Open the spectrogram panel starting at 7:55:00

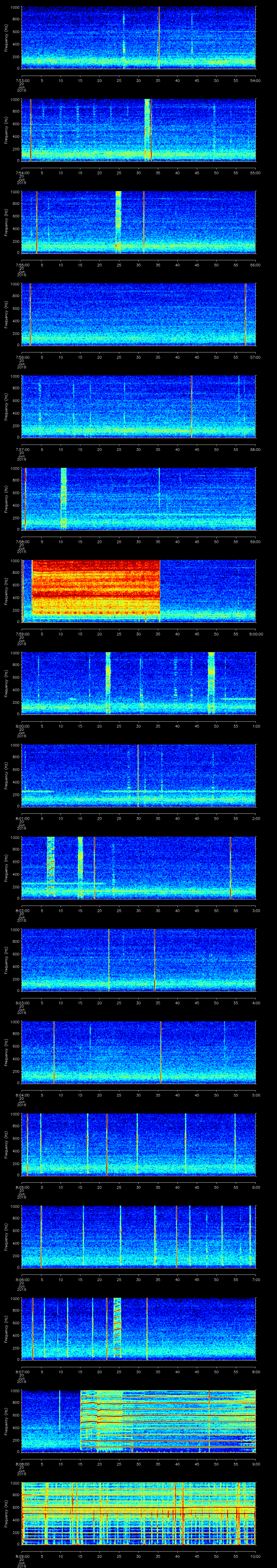coord(138,222)
